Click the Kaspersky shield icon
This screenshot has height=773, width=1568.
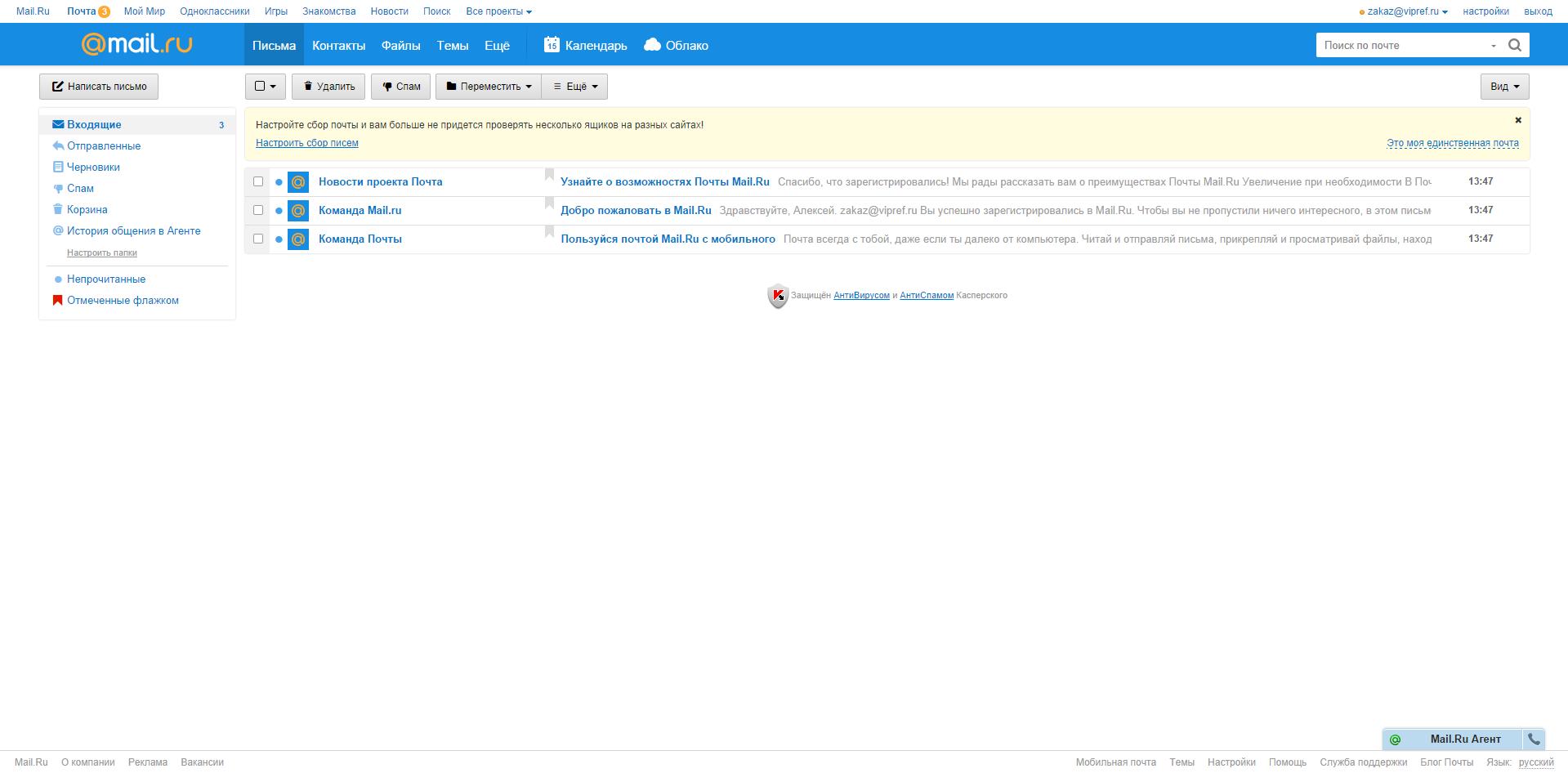coord(777,296)
